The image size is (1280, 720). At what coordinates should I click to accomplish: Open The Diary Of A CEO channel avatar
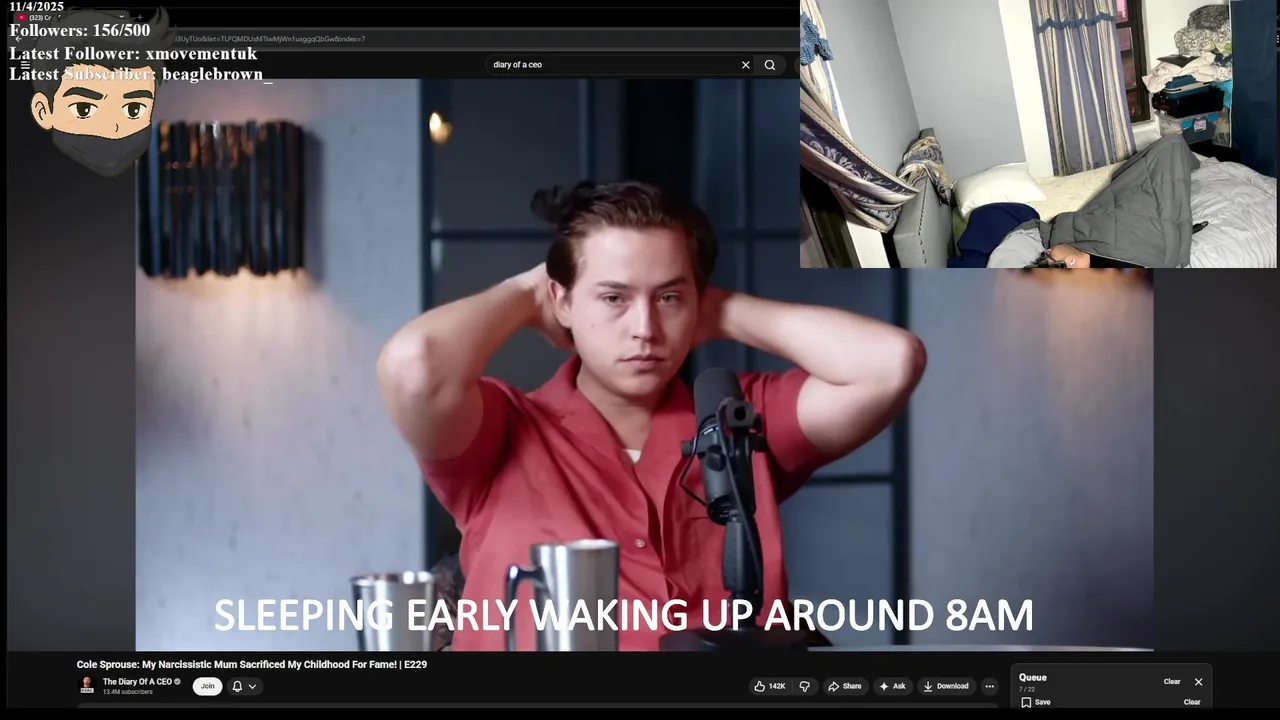(87, 686)
